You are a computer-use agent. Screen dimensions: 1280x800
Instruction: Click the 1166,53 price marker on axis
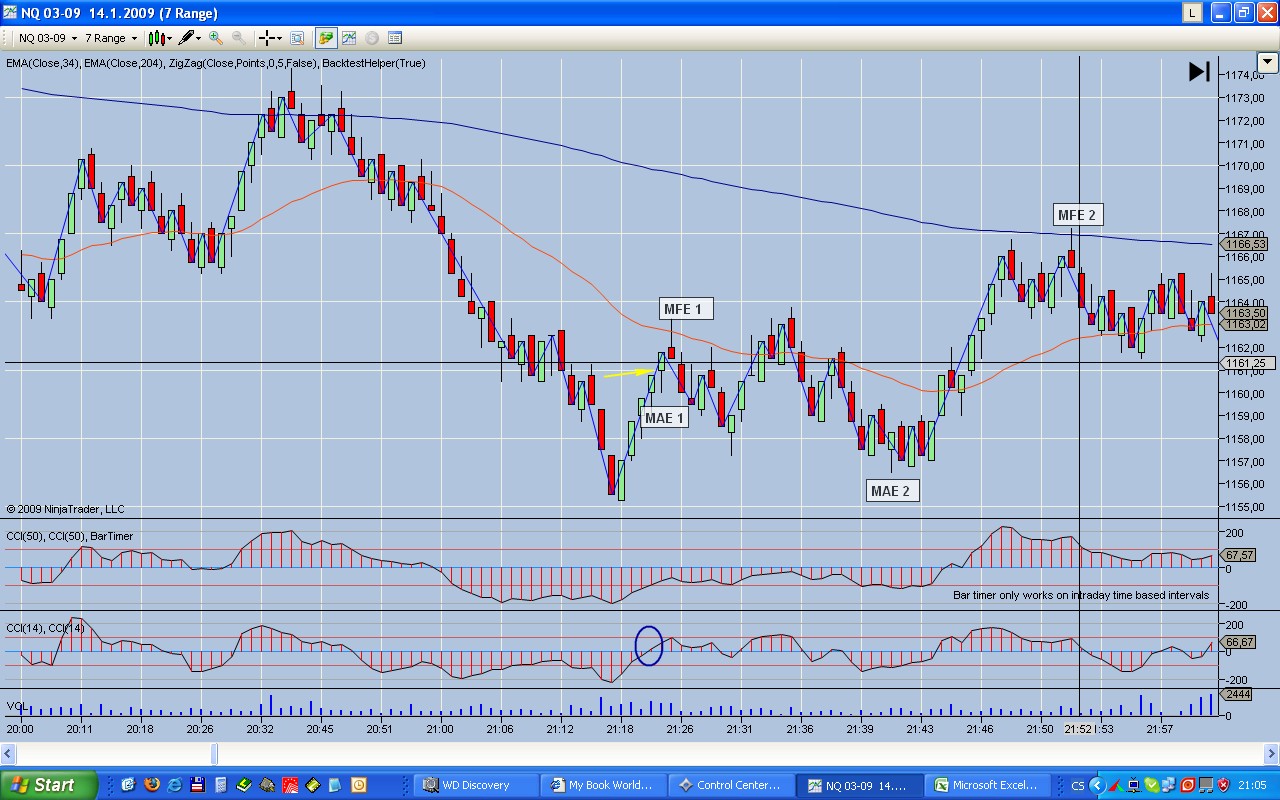click(1246, 244)
